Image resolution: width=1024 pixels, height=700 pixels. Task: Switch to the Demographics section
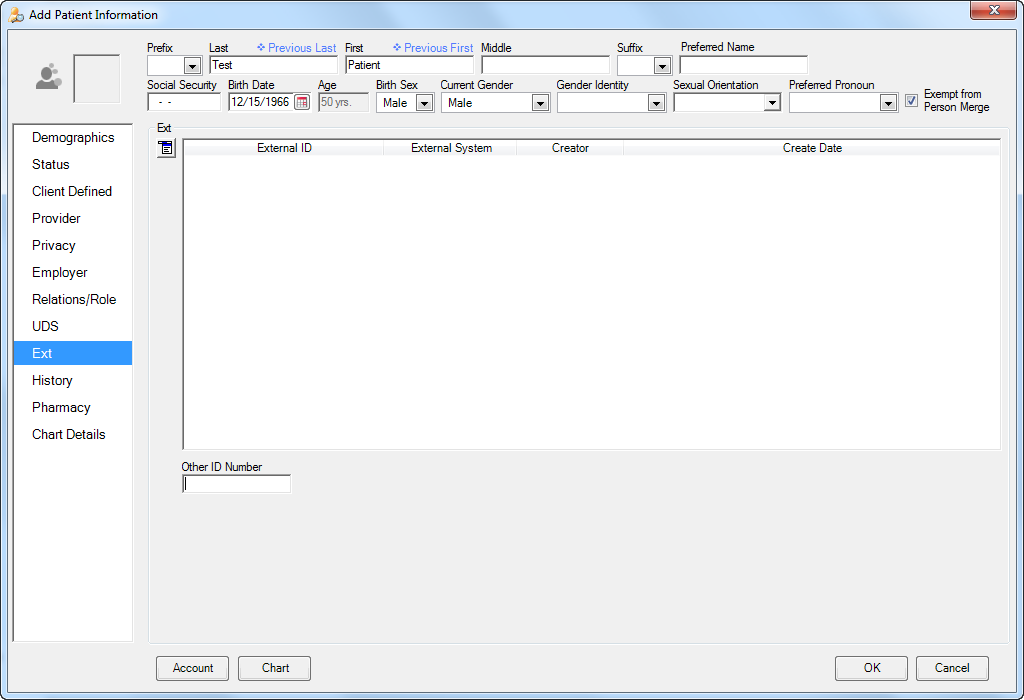click(x=72, y=138)
